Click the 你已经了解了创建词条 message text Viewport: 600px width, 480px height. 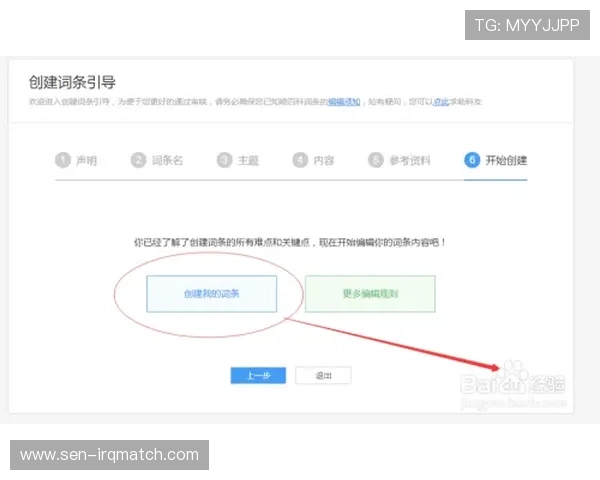[x=290, y=242]
